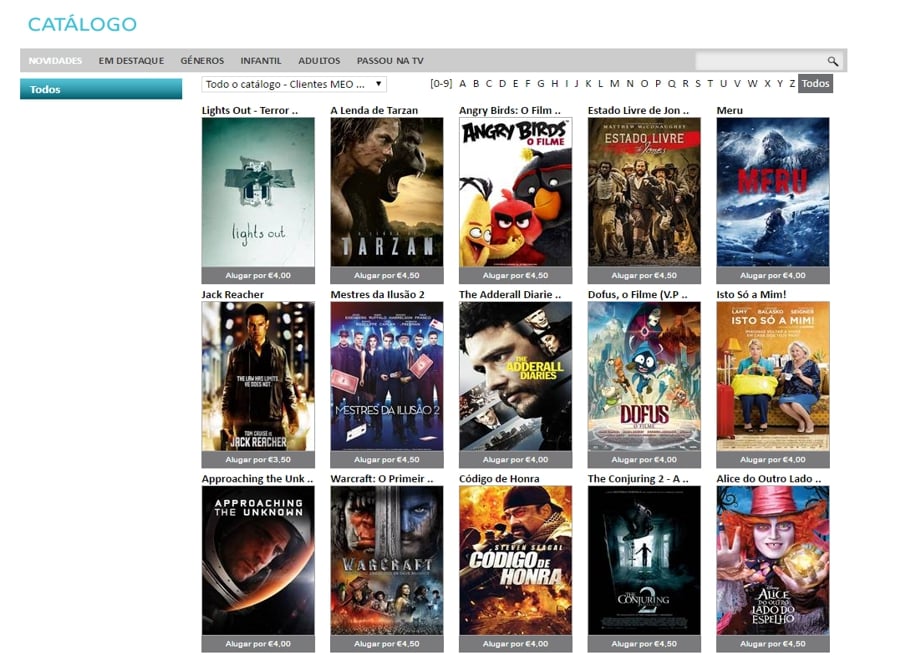Viewport: 900px width, 655px height.
Task: Click the search magnifier icon
Action: click(832, 61)
